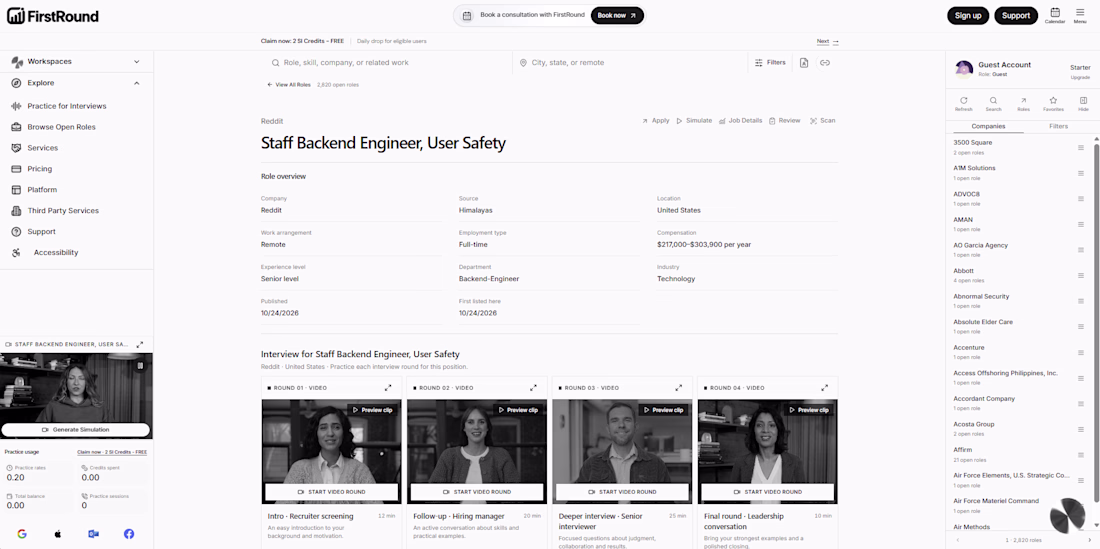Open Browse Open Roles
This screenshot has height=549, width=1100.
point(61,127)
